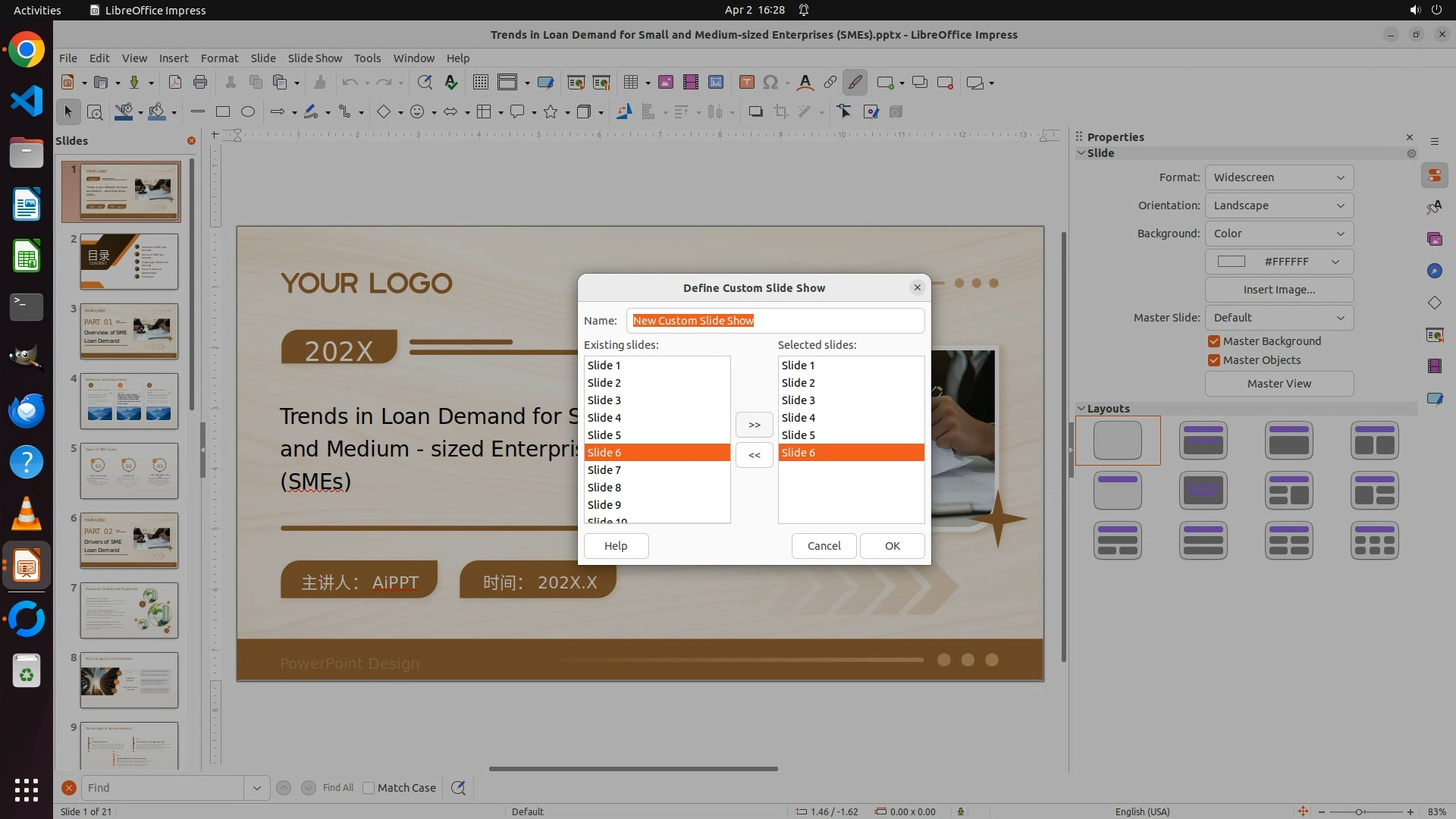Open the Slide Show menu
1456x819 pixels.
[315, 58]
